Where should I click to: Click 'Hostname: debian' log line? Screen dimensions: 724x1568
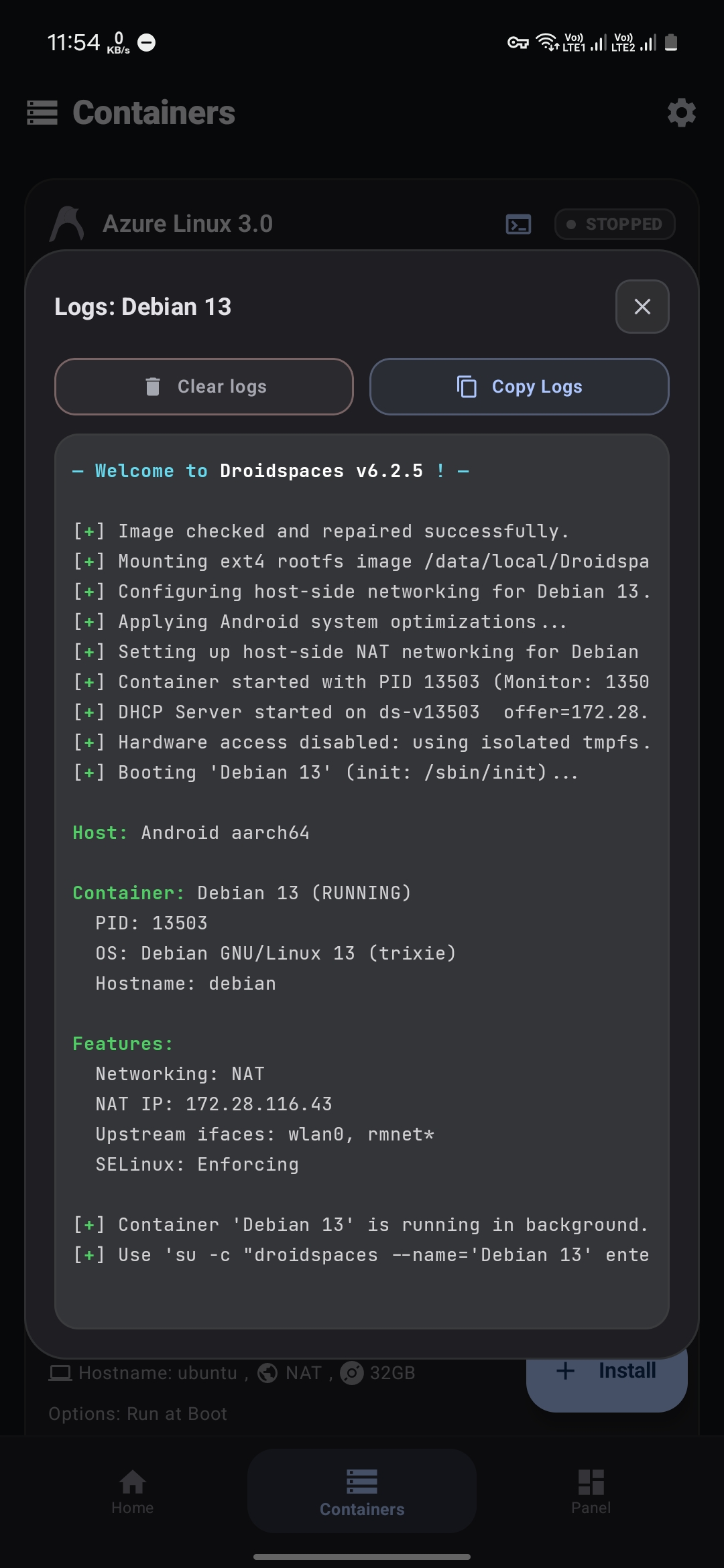(186, 984)
